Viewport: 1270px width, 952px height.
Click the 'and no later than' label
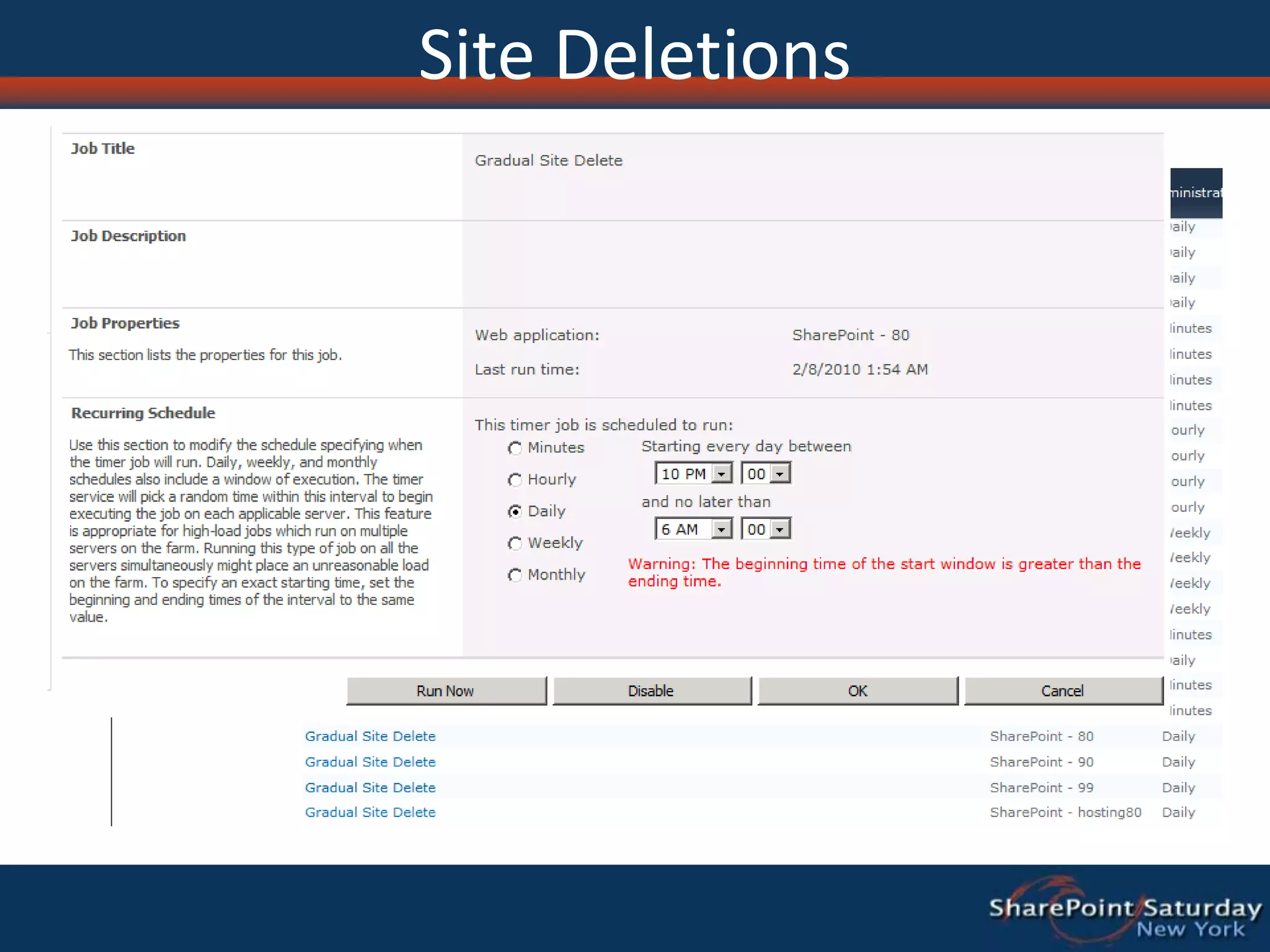tap(706, 502)
